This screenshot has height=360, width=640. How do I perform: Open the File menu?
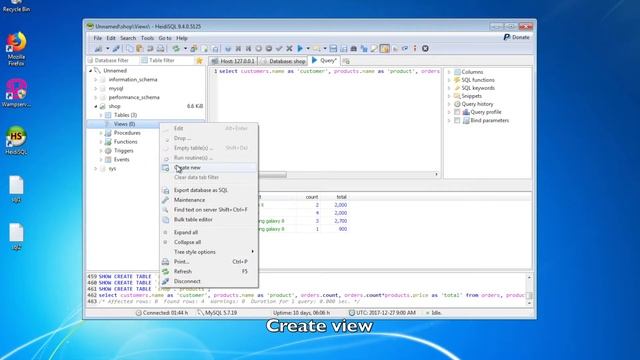pyautogui.click(x=98, y=38)
